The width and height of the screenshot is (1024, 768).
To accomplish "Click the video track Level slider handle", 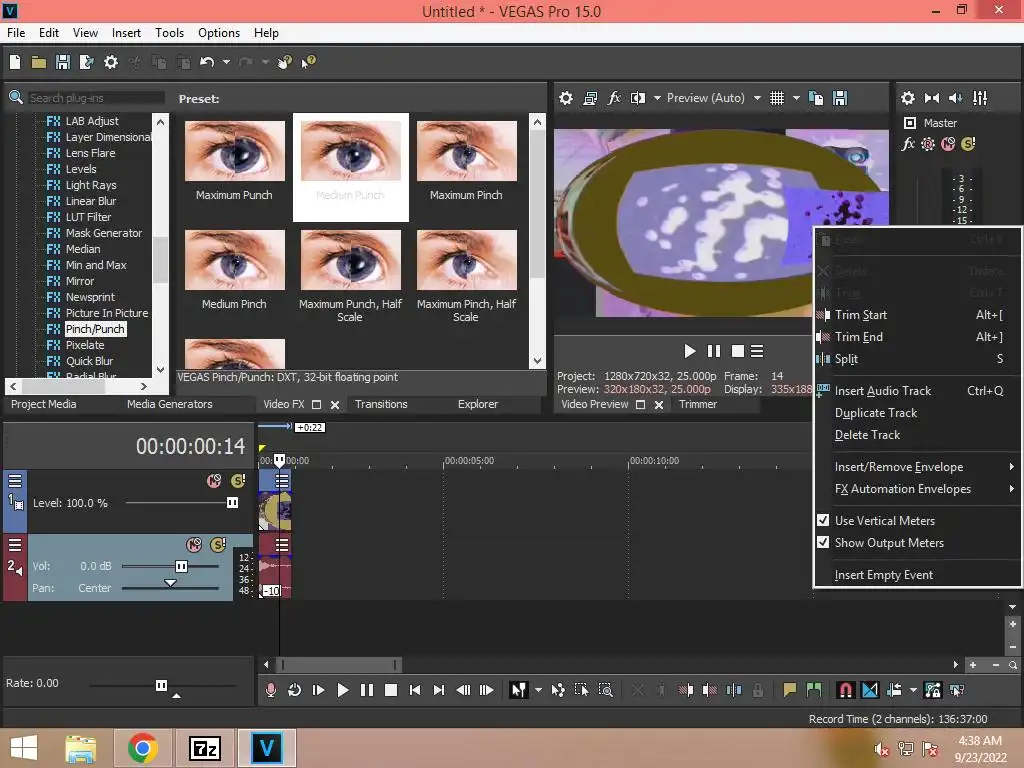I will [232, 503].
